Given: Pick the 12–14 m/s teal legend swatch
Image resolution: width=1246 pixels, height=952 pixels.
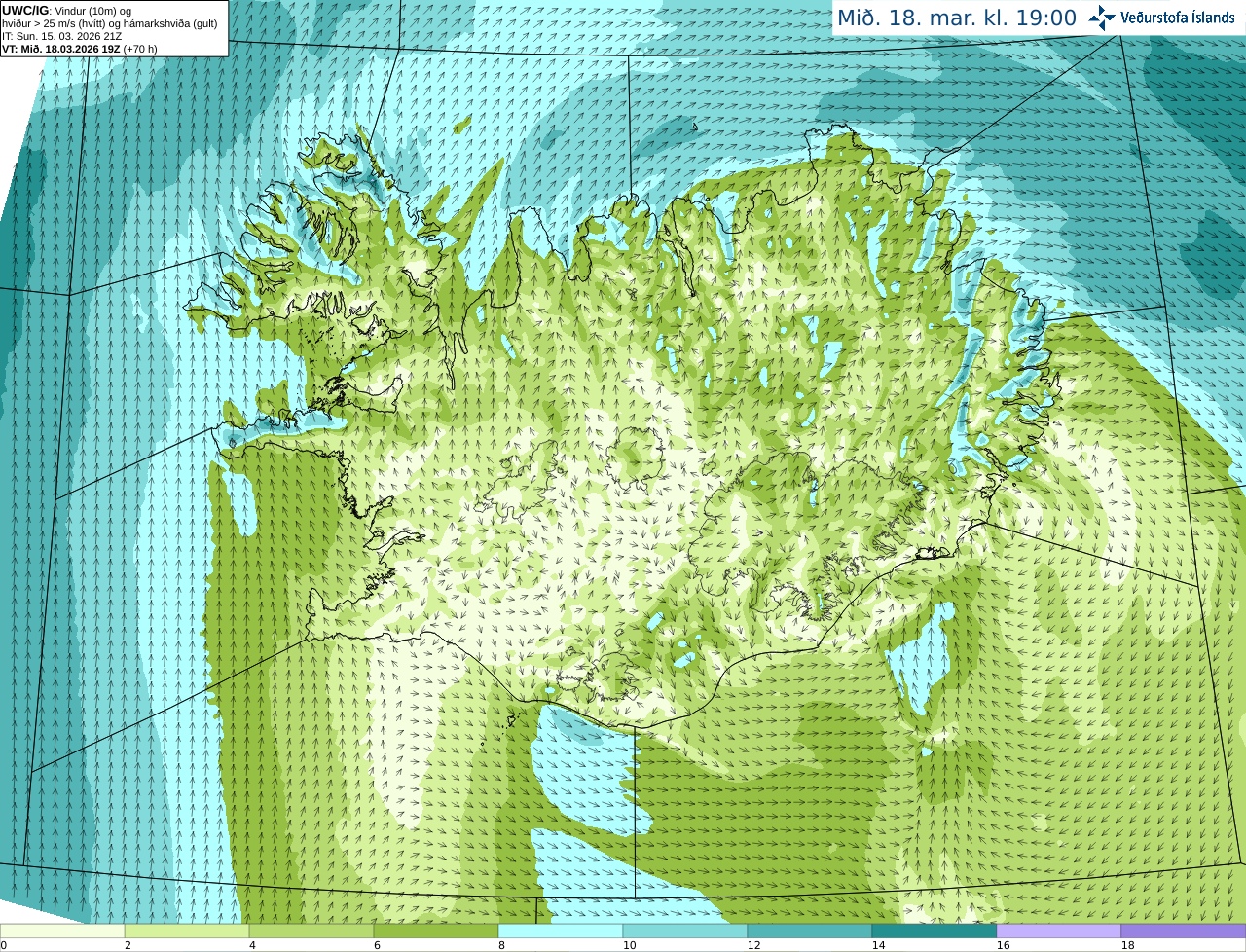Looking at the screenshot, I should pos(810,931).
